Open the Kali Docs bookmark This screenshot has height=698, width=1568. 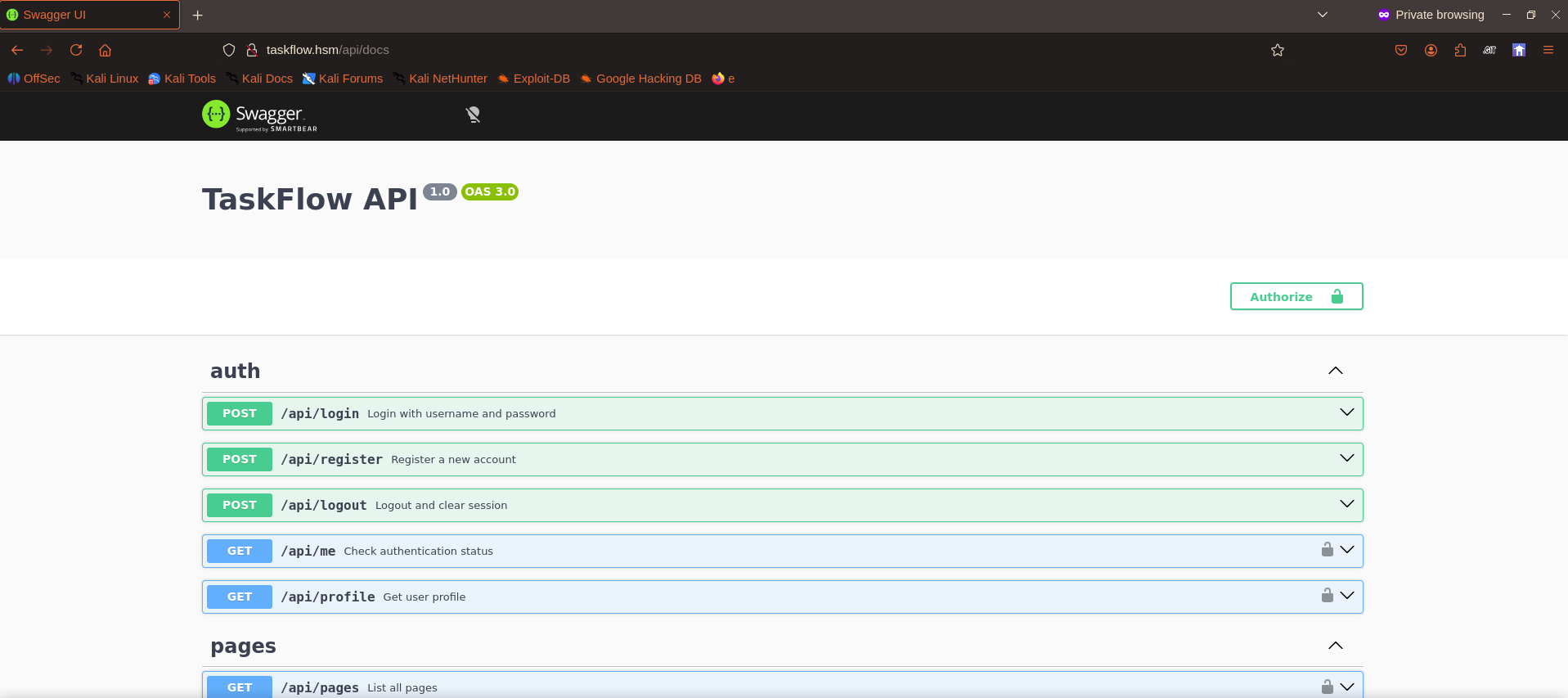[x=259, y=79]
